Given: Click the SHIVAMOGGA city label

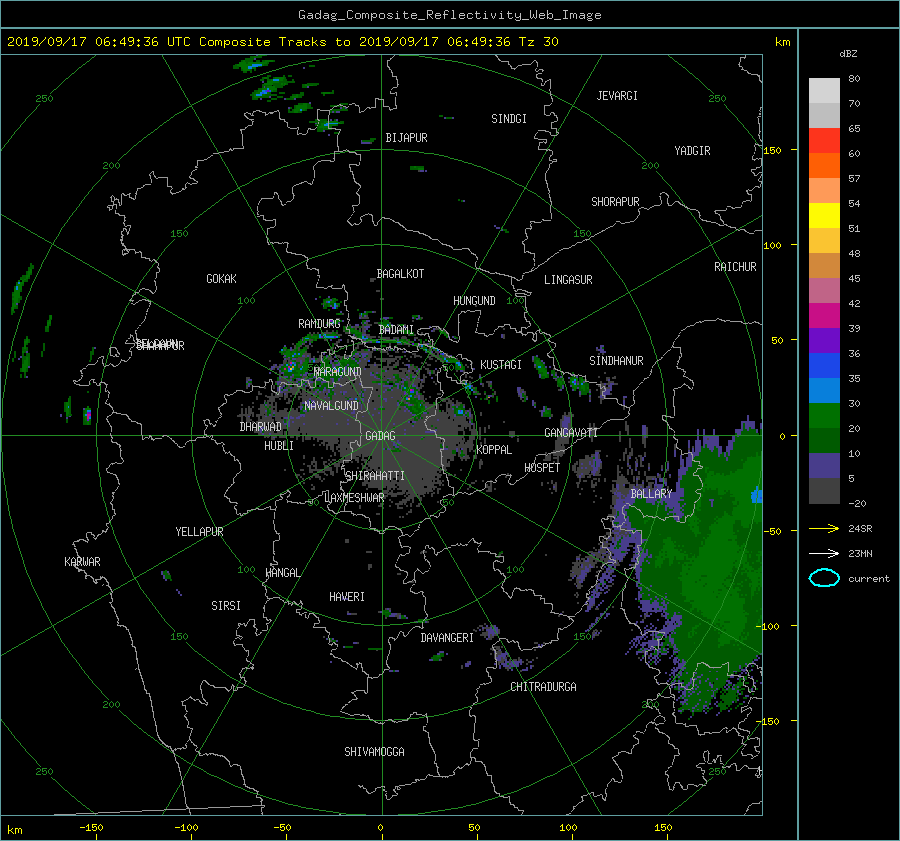Looking at the screenshot, I should pos(374,752).
